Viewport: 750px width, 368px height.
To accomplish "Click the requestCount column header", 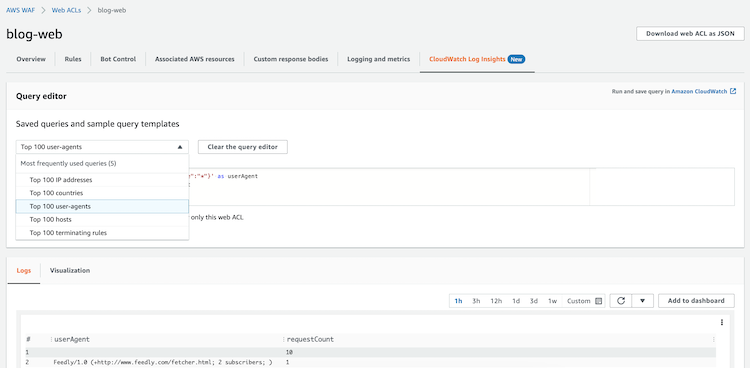I will coord(310,339).
